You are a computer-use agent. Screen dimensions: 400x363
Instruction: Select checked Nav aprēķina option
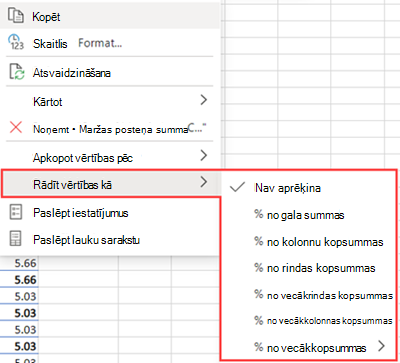coord(309,188)
